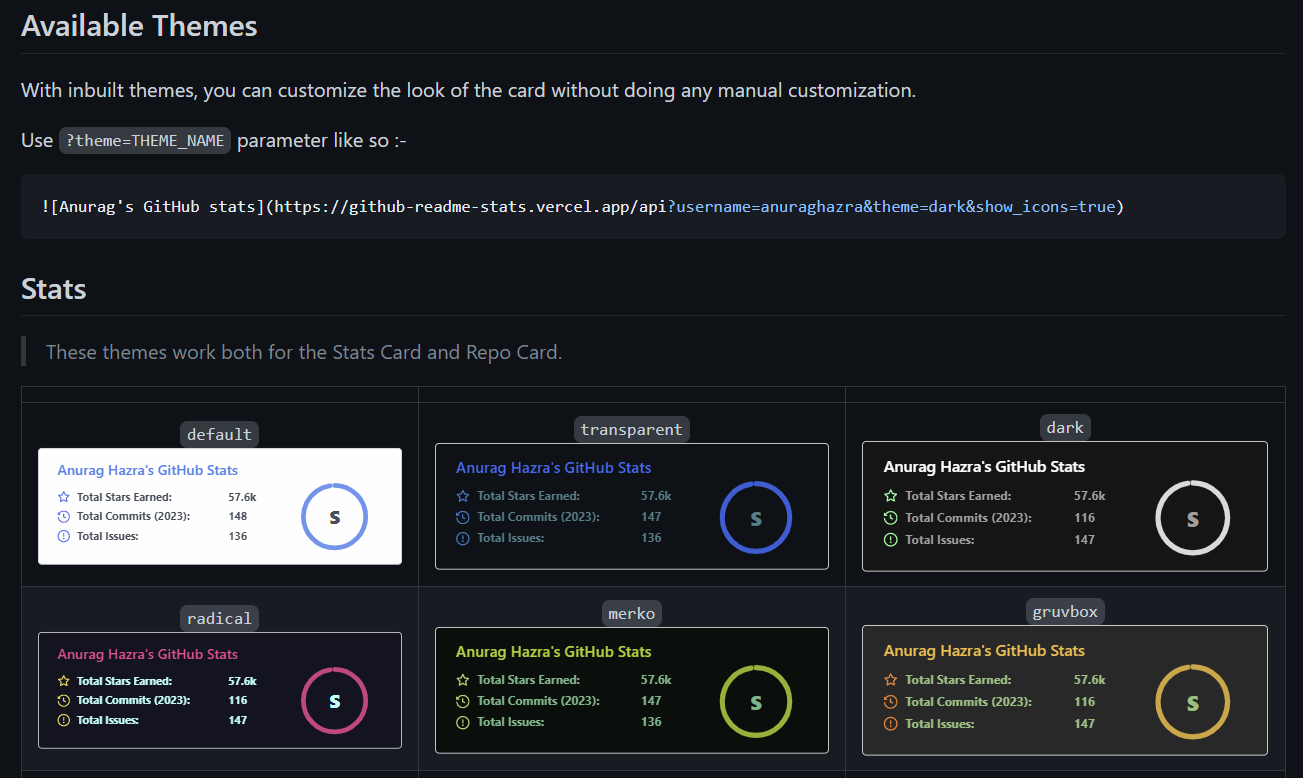Click the star icon in merko card
This screenshot has width=1303, height=778.
[462, 680]
